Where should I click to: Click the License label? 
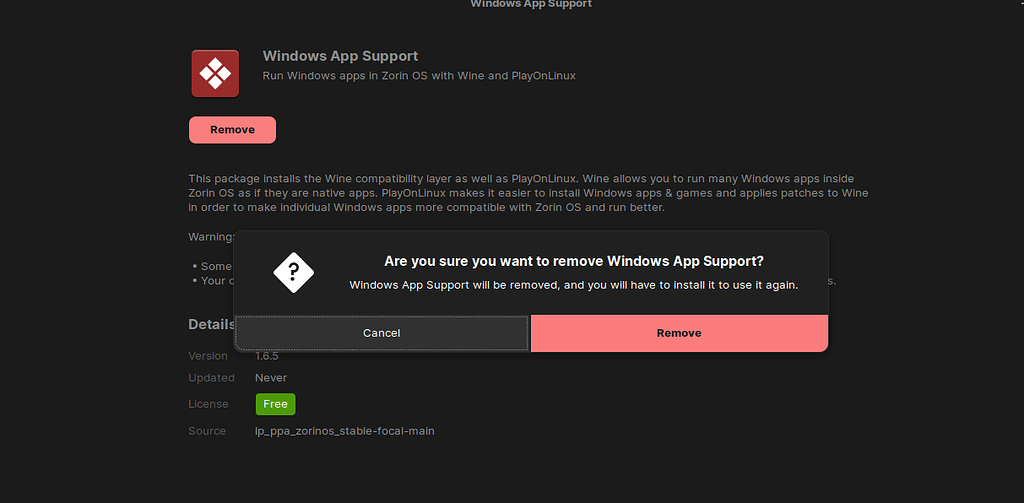click(208, 404)
